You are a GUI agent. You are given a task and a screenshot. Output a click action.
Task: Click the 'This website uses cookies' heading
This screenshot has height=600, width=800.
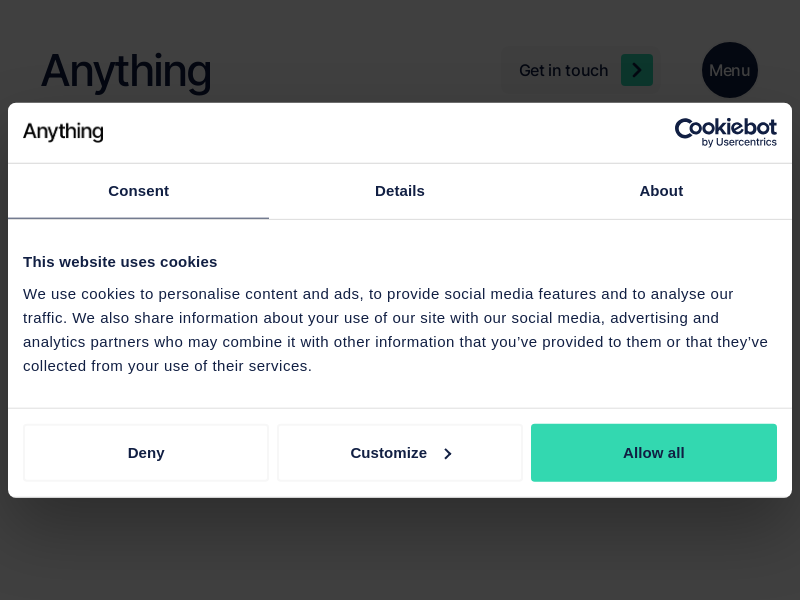pyautogui.click(x=120, y=262)
